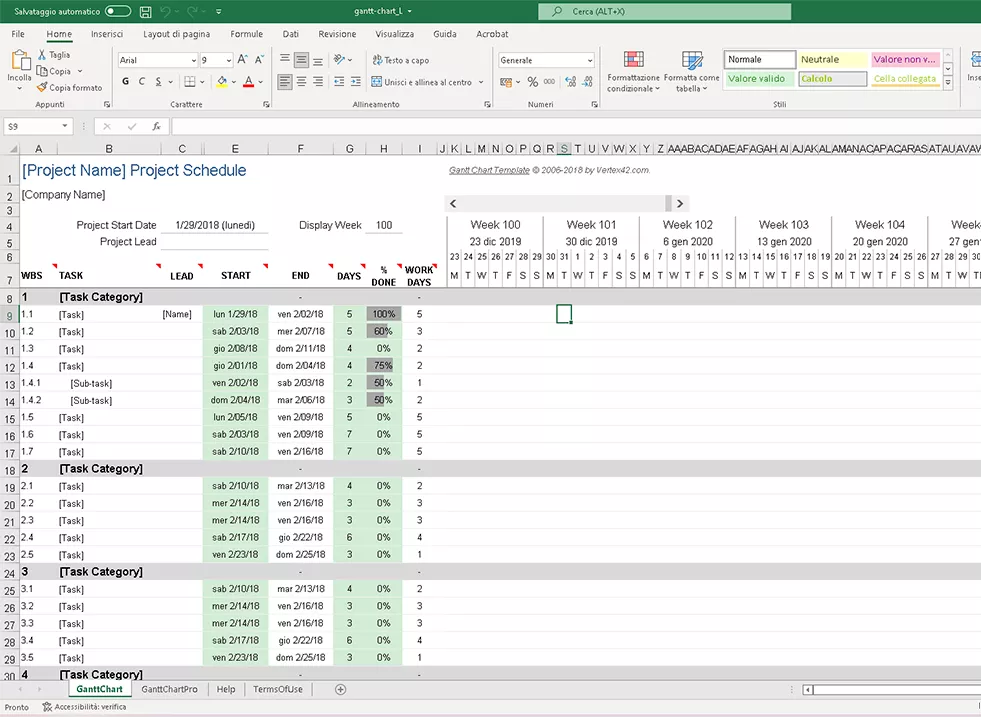Click Unisci e allinea al centro

coord(422,82)
